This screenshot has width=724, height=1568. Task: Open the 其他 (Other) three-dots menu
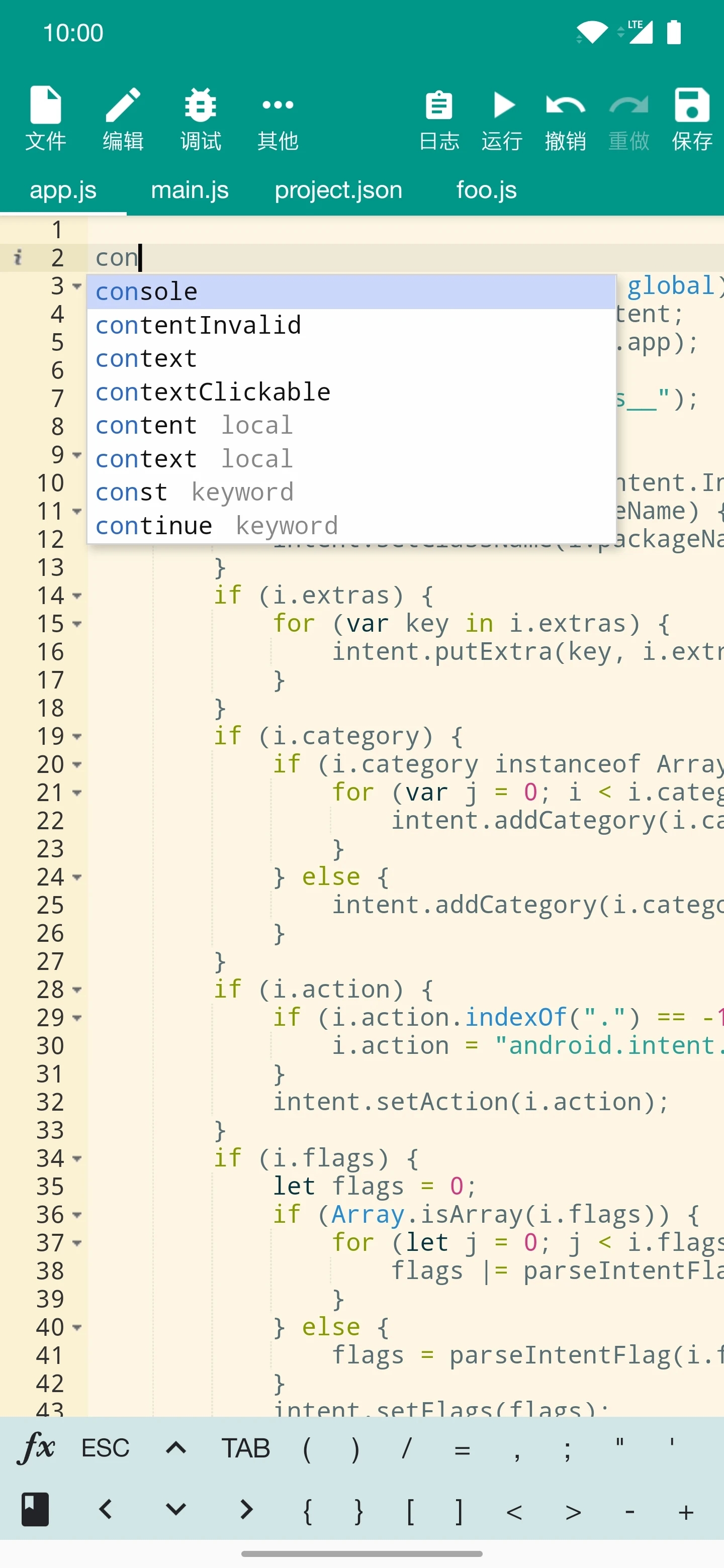coord(278,119)
